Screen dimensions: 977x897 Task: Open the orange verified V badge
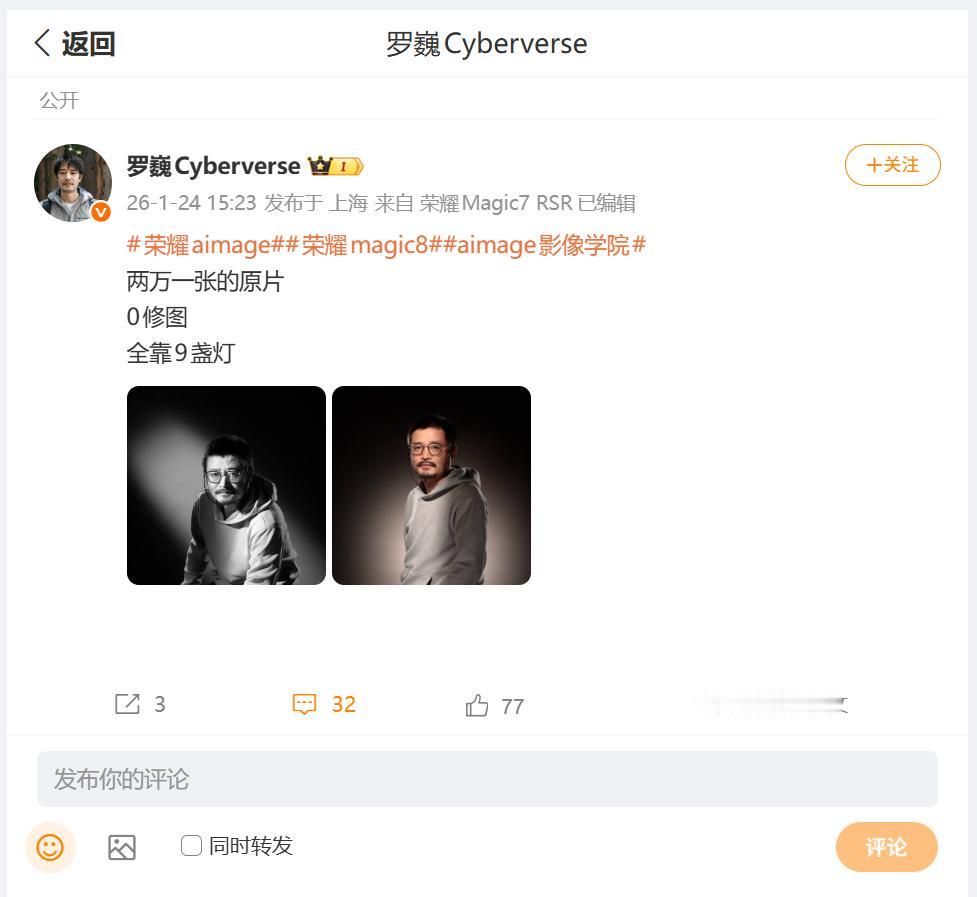pyautogui.click(x=101, y=212)
